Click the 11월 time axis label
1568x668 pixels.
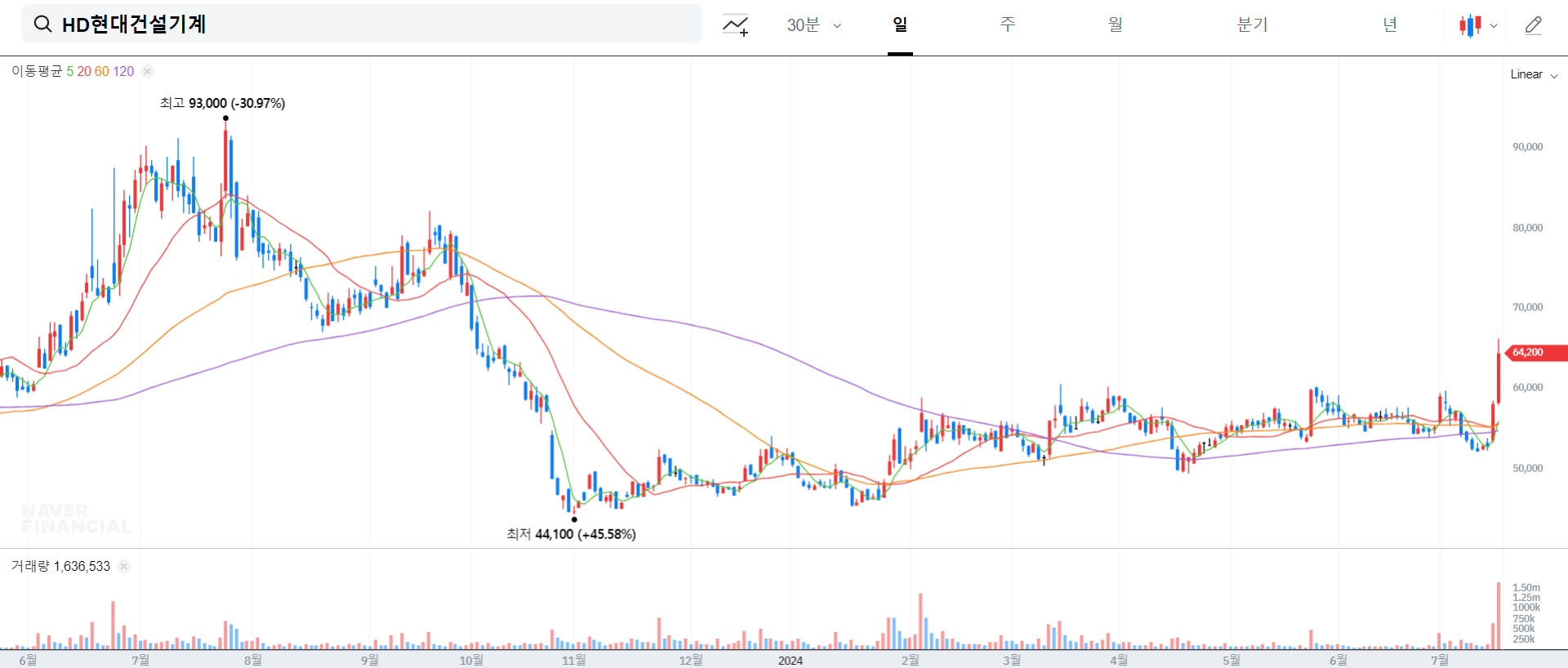574,660
